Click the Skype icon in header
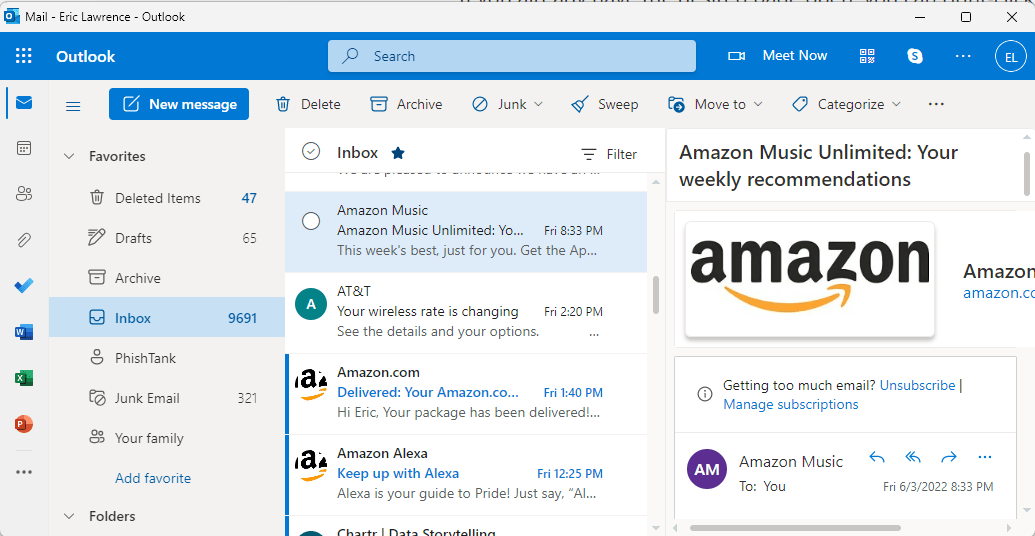This screenshot has width=1035, height=536. pyautogui.click(x=915, y=56)
